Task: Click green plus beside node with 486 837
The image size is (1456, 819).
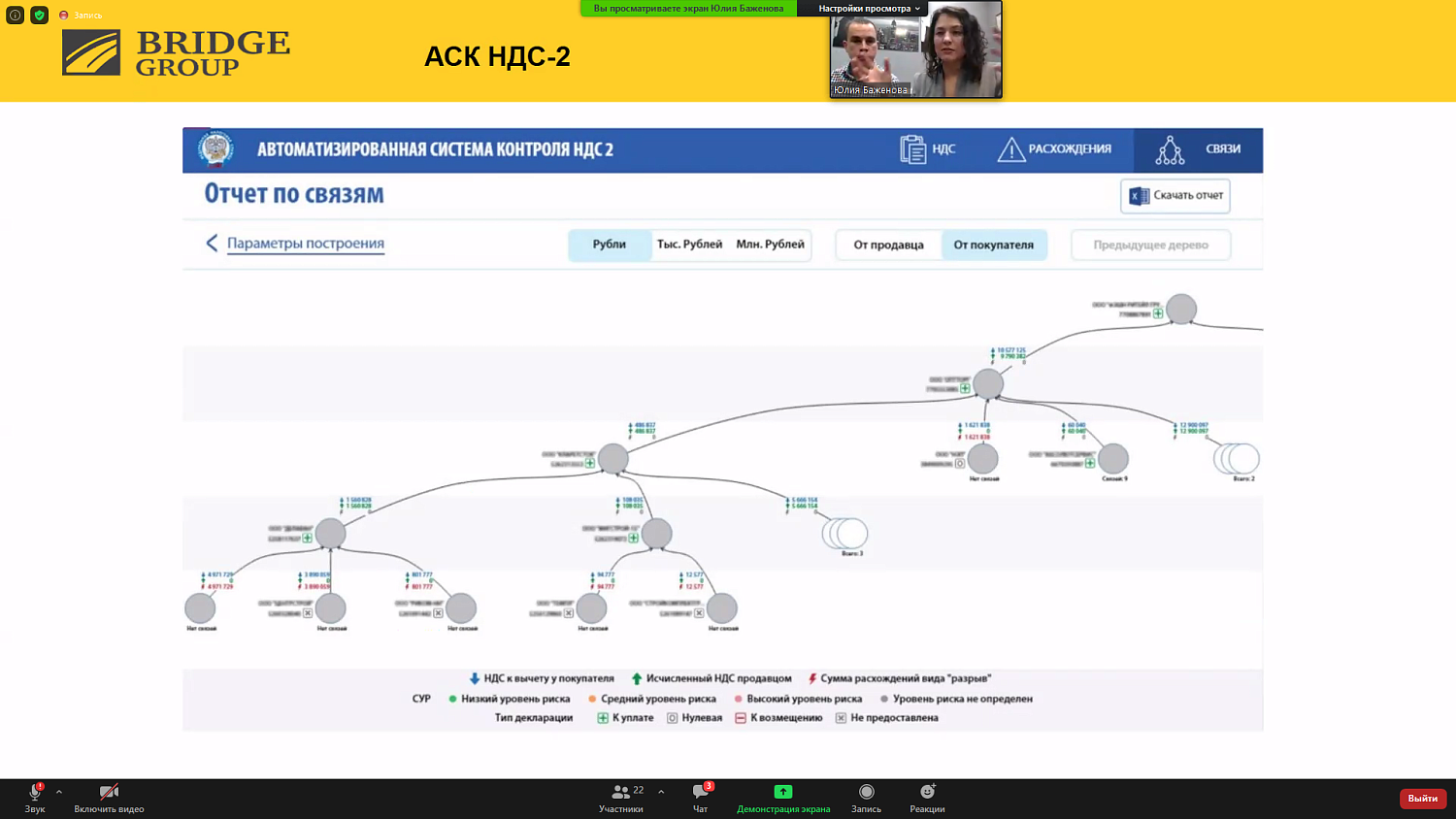Action: (590, 464)
